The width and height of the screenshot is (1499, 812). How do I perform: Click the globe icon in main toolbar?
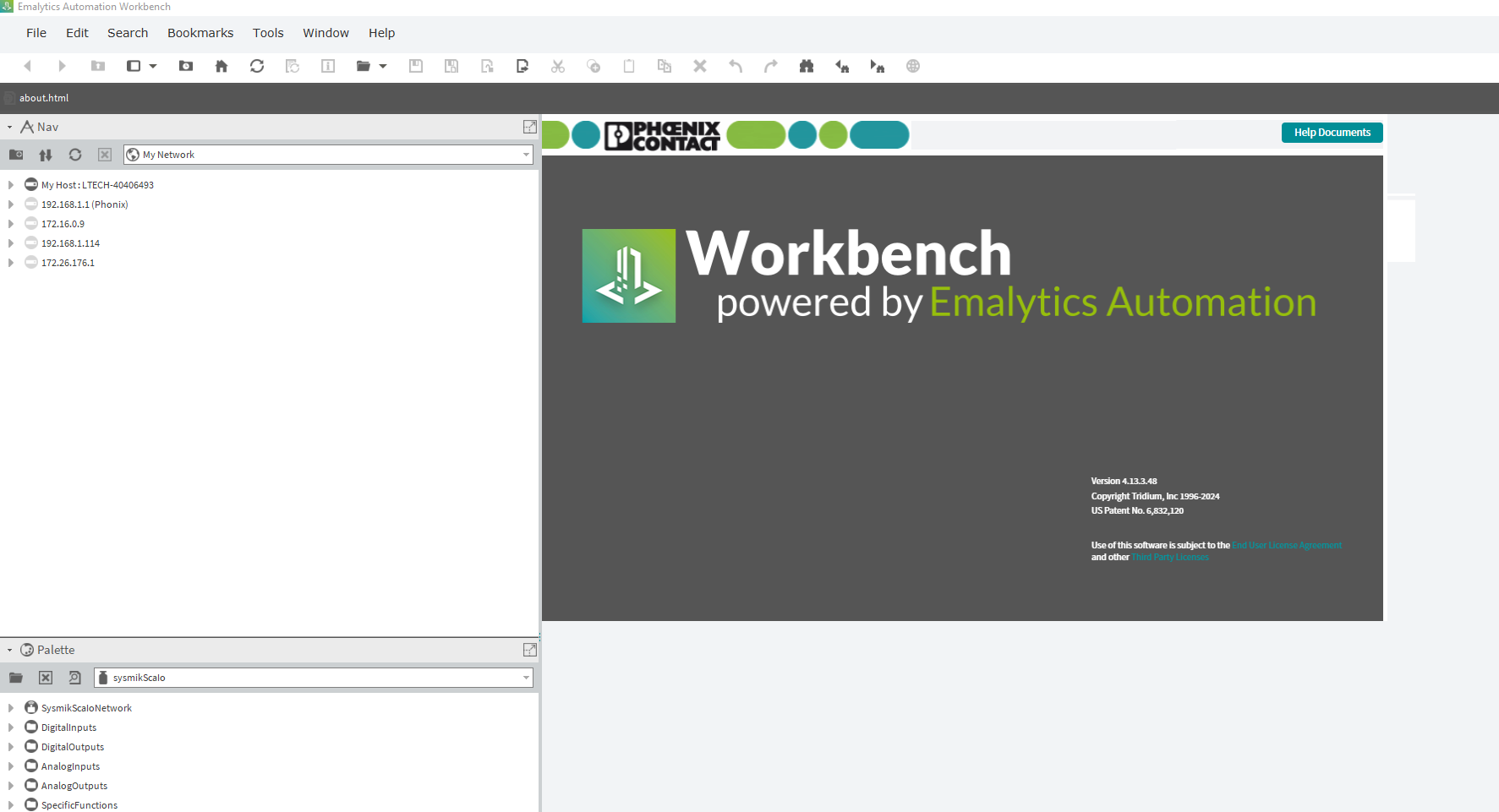click(912, 66)
